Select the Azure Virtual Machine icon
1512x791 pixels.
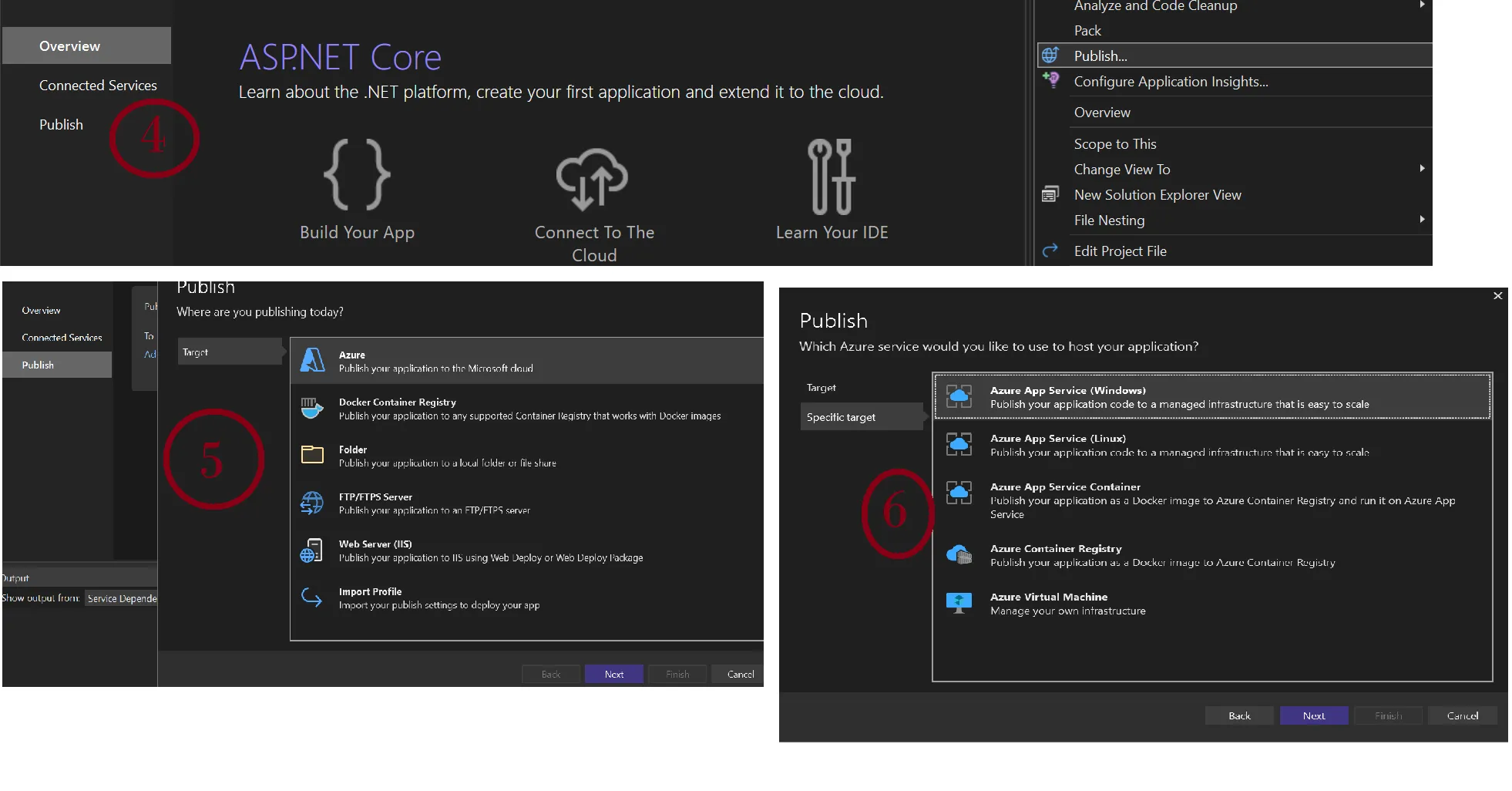959,602
